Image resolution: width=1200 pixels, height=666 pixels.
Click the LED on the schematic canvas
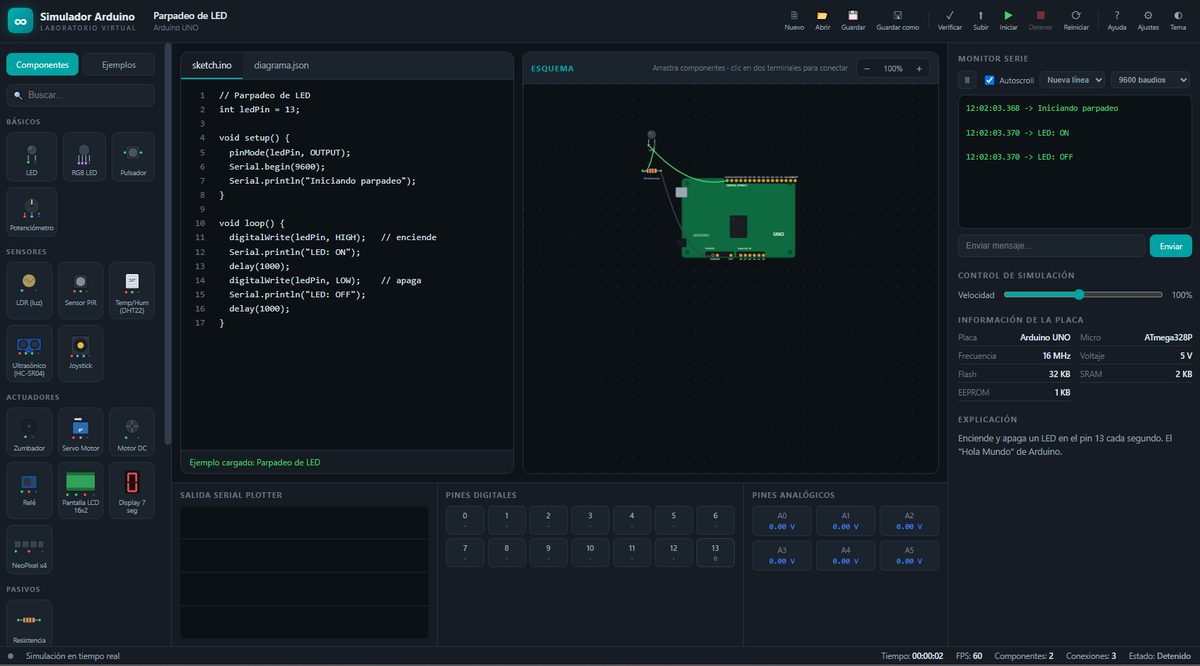coord(651,137)
